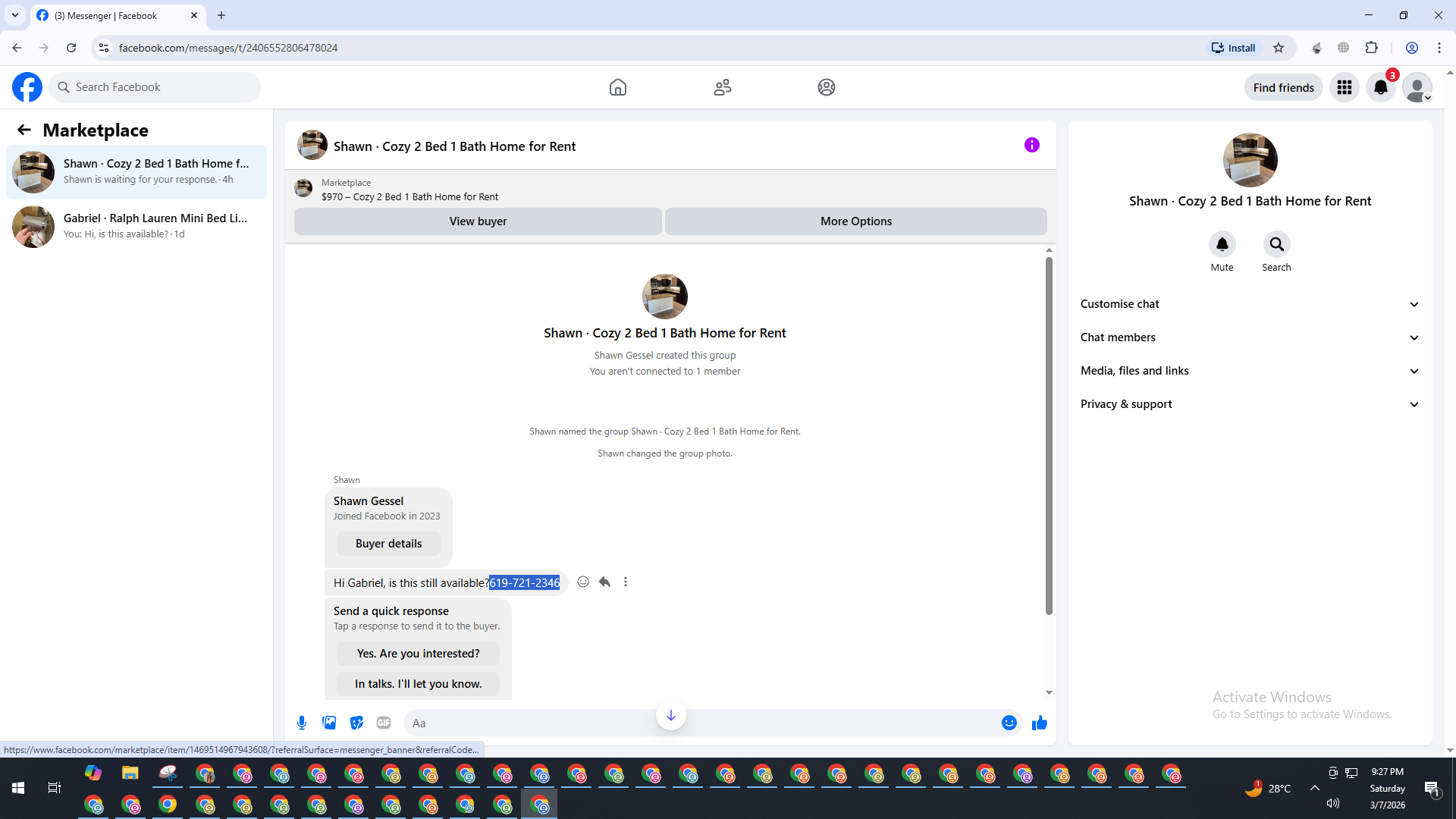Expand Privacy & support section
The width and height of the screenshot is (1456, 819).
[x=1250, y=404]
